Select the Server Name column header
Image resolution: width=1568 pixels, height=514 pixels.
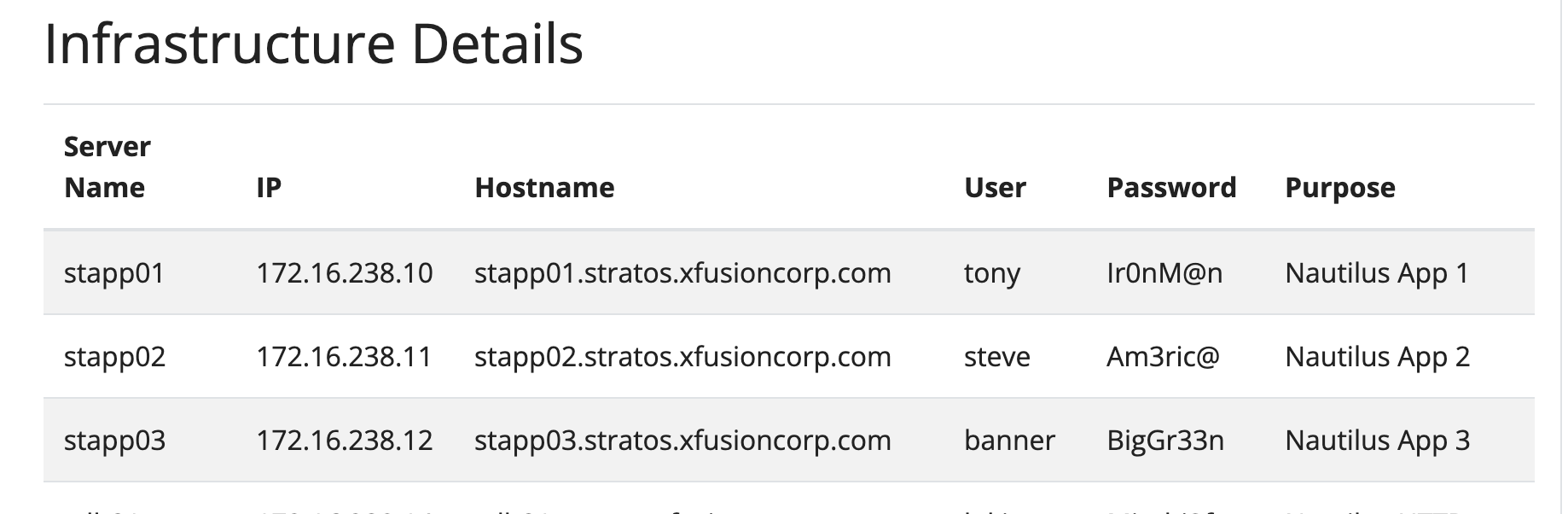(x=107, y=167)
